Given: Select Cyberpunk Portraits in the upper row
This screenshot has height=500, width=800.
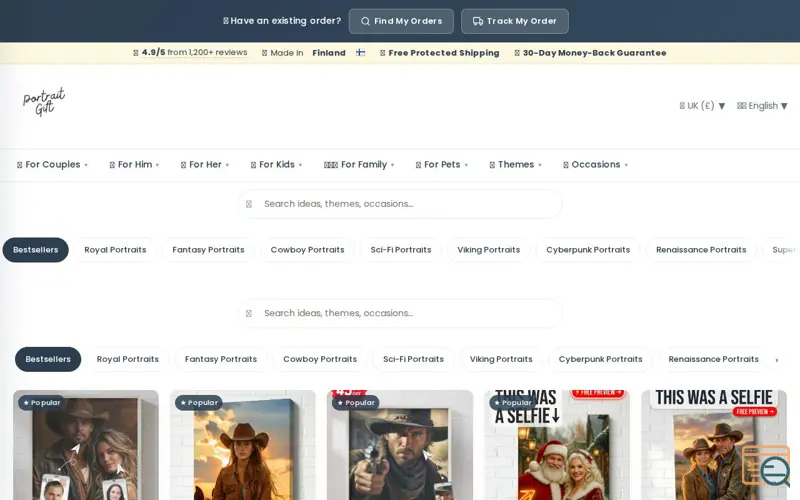Looking at the screenshot, I should coord(588,250).
